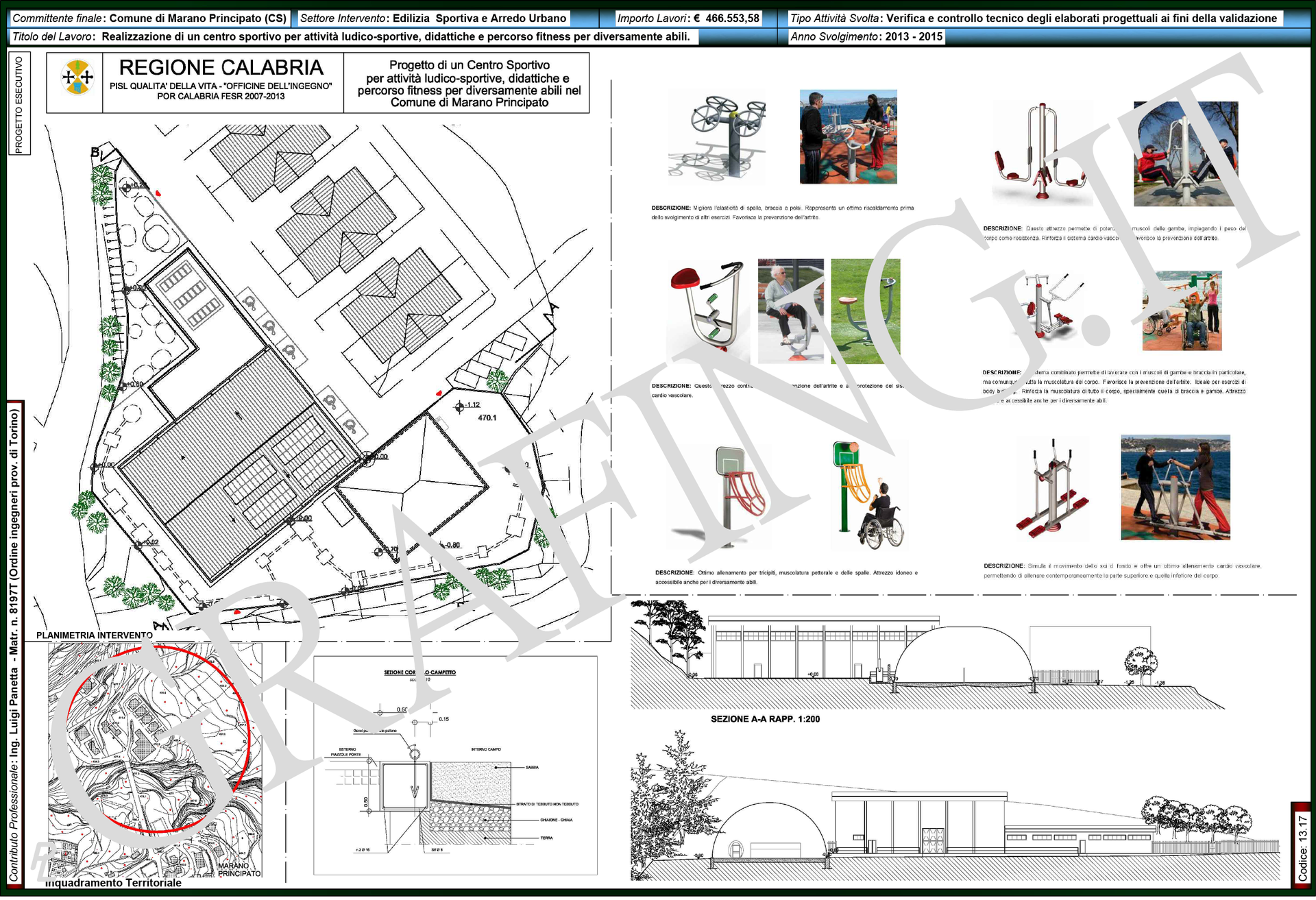Click the SEZIONE A-A RAPP. 1:200 label
Image resolution: width=1316 pixels, height=900 pixels.
[765, 720]
